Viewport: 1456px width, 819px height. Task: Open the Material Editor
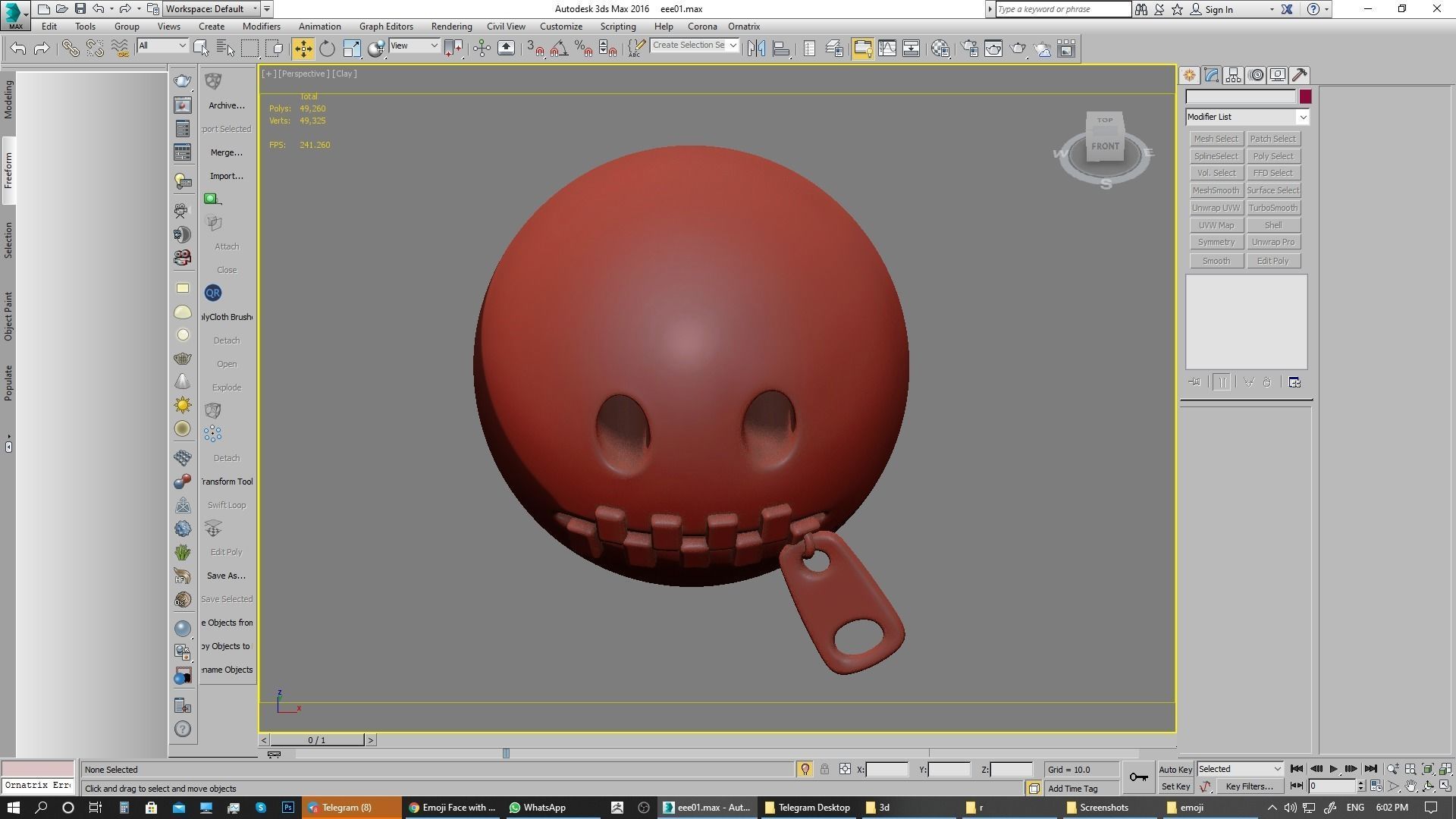pyautogui.click(x=940, y=49)
